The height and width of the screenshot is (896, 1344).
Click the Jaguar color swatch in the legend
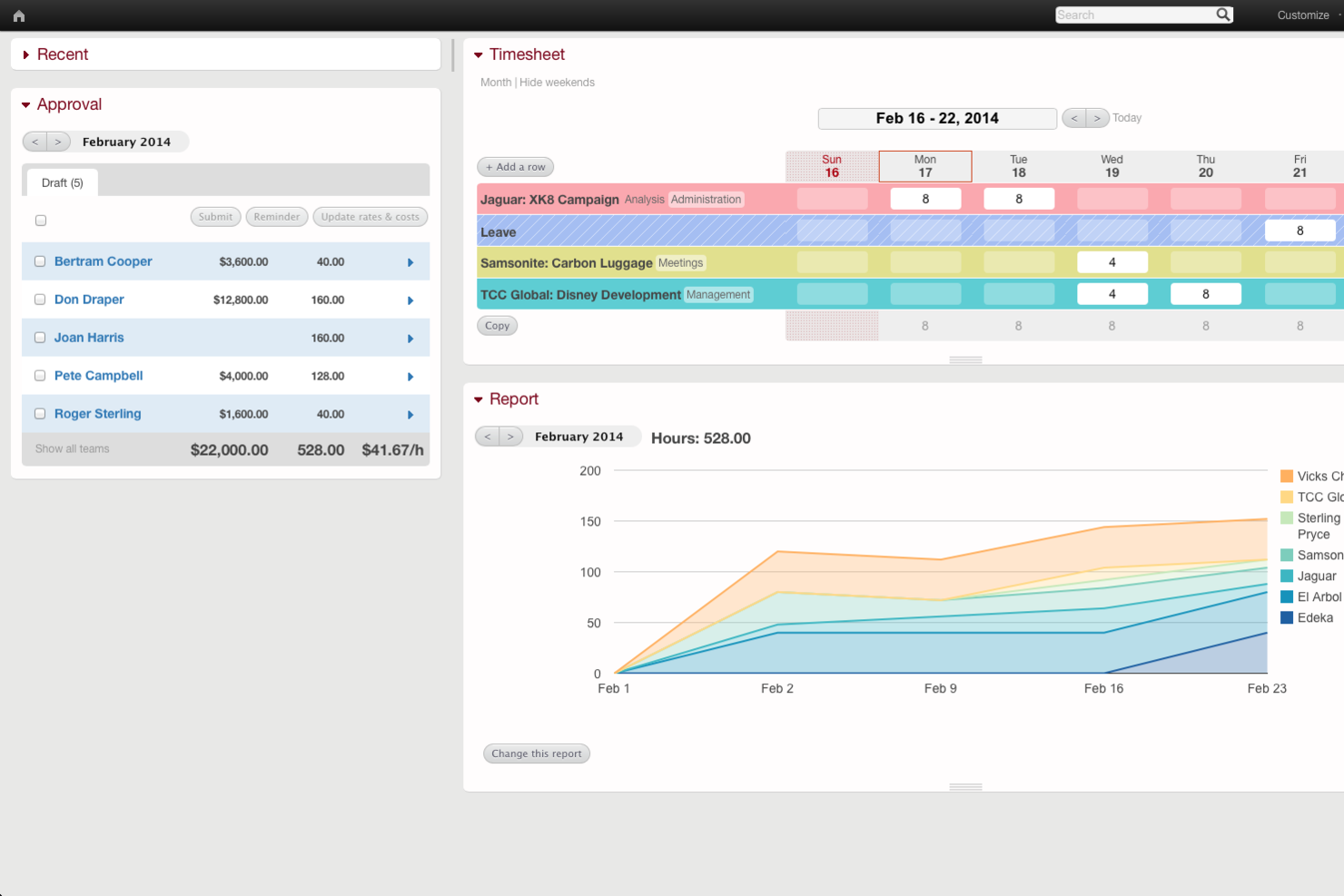(1287, 576)
